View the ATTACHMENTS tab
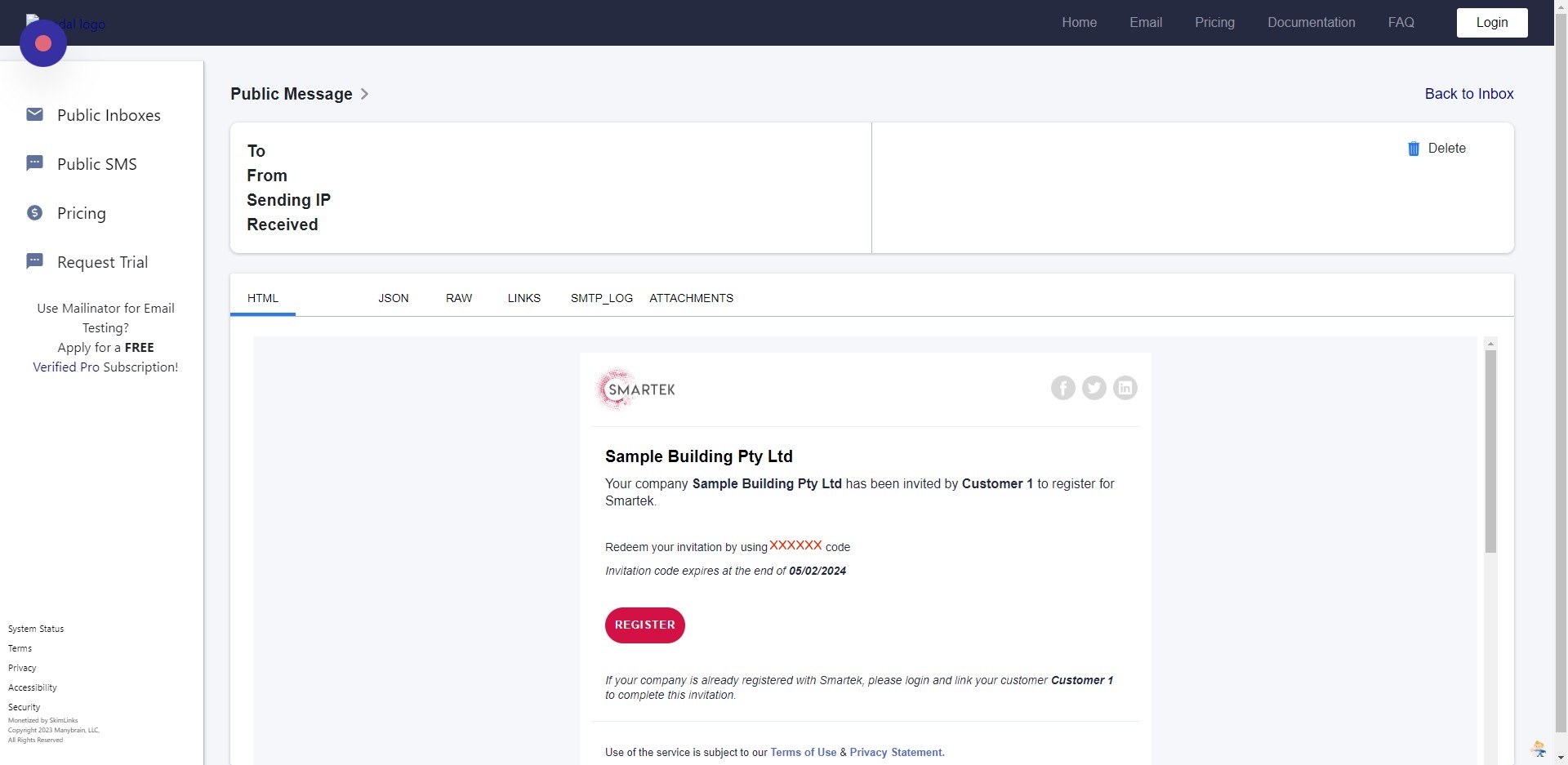Image resolution: width=1568 pixels, height=765 pixels. (x=692, y=298)
